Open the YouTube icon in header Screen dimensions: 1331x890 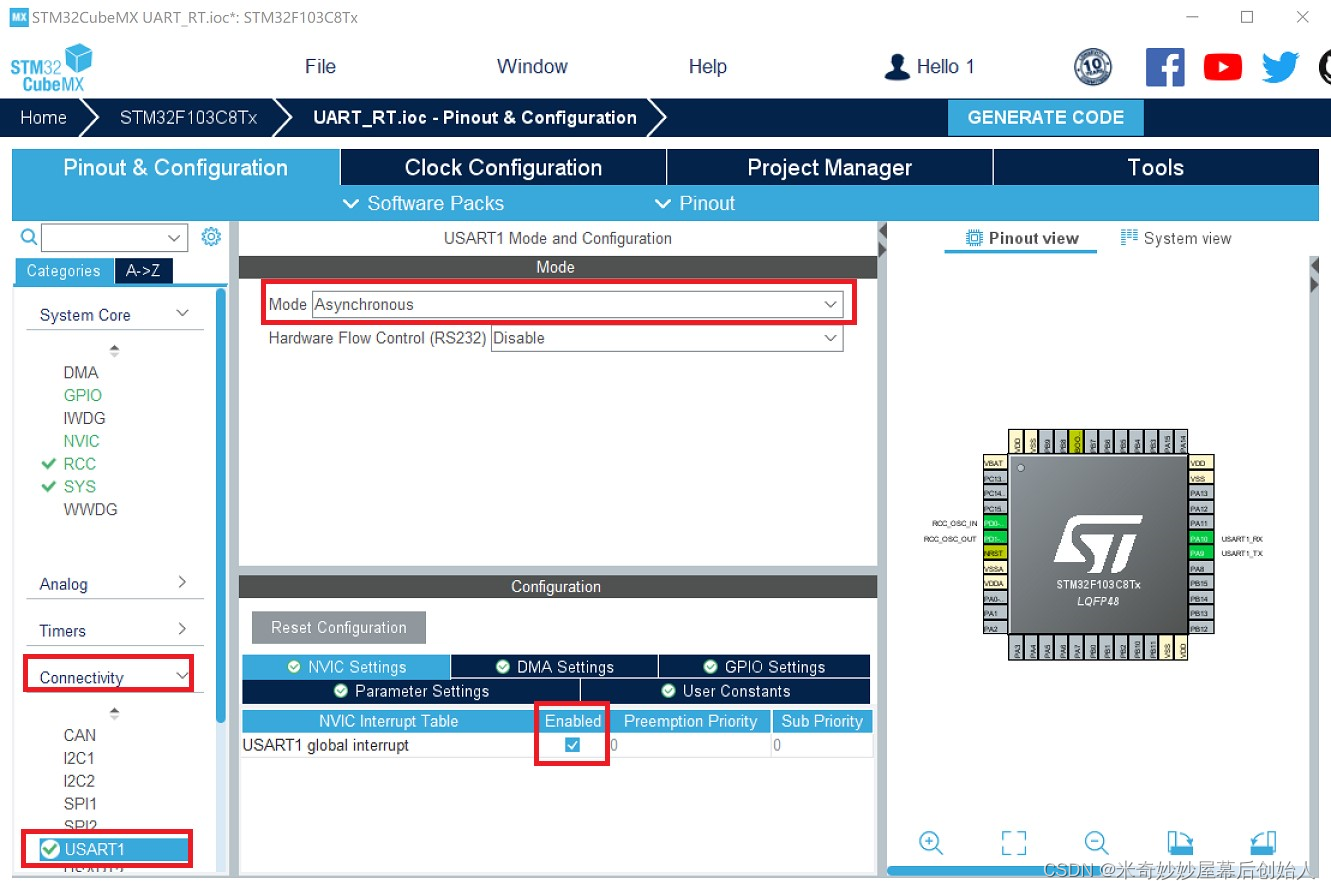1223,67
